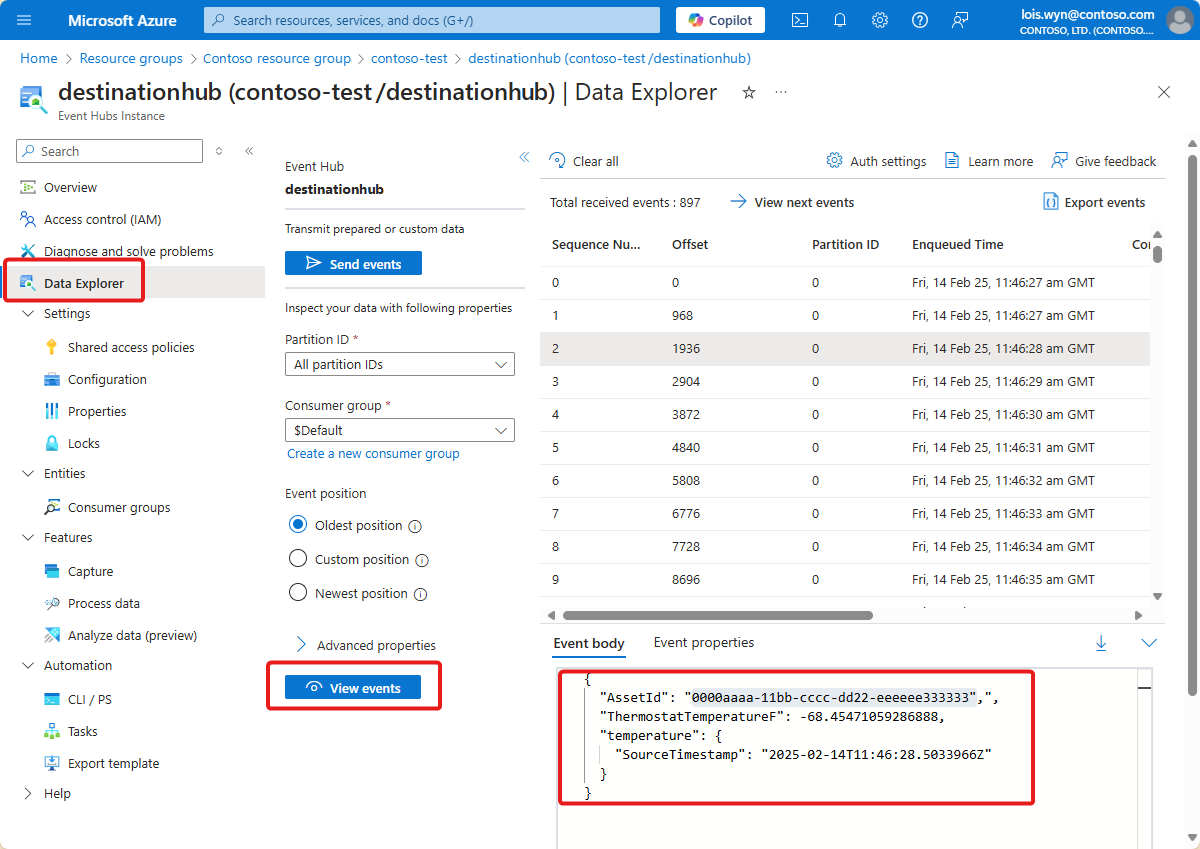Switch to the Event properties tab
This screenshot has height=849, width=1200.
pyautogui.click(x=703, y=642)
